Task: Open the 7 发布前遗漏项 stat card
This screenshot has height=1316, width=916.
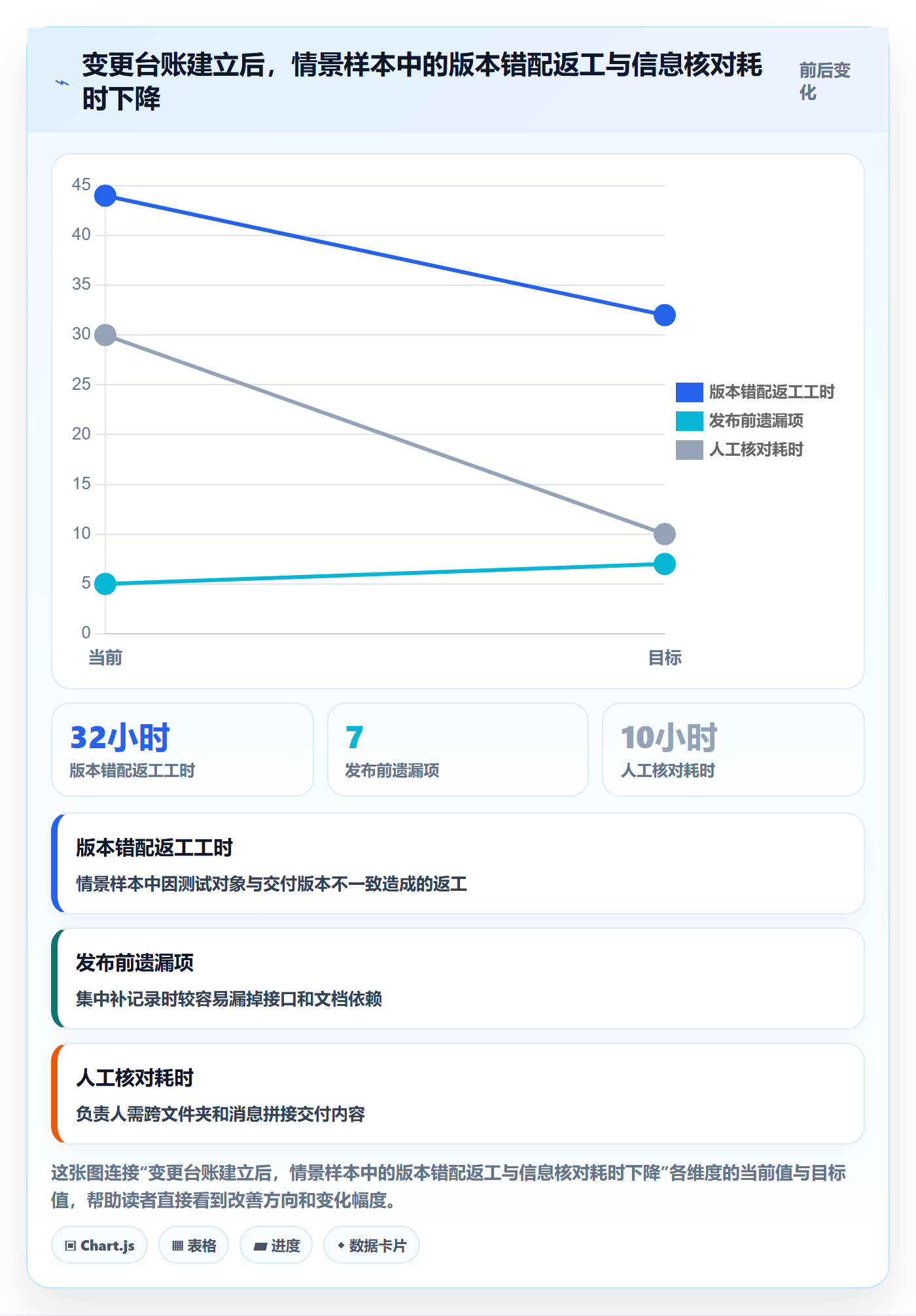Action: click(x=458, y=750)
